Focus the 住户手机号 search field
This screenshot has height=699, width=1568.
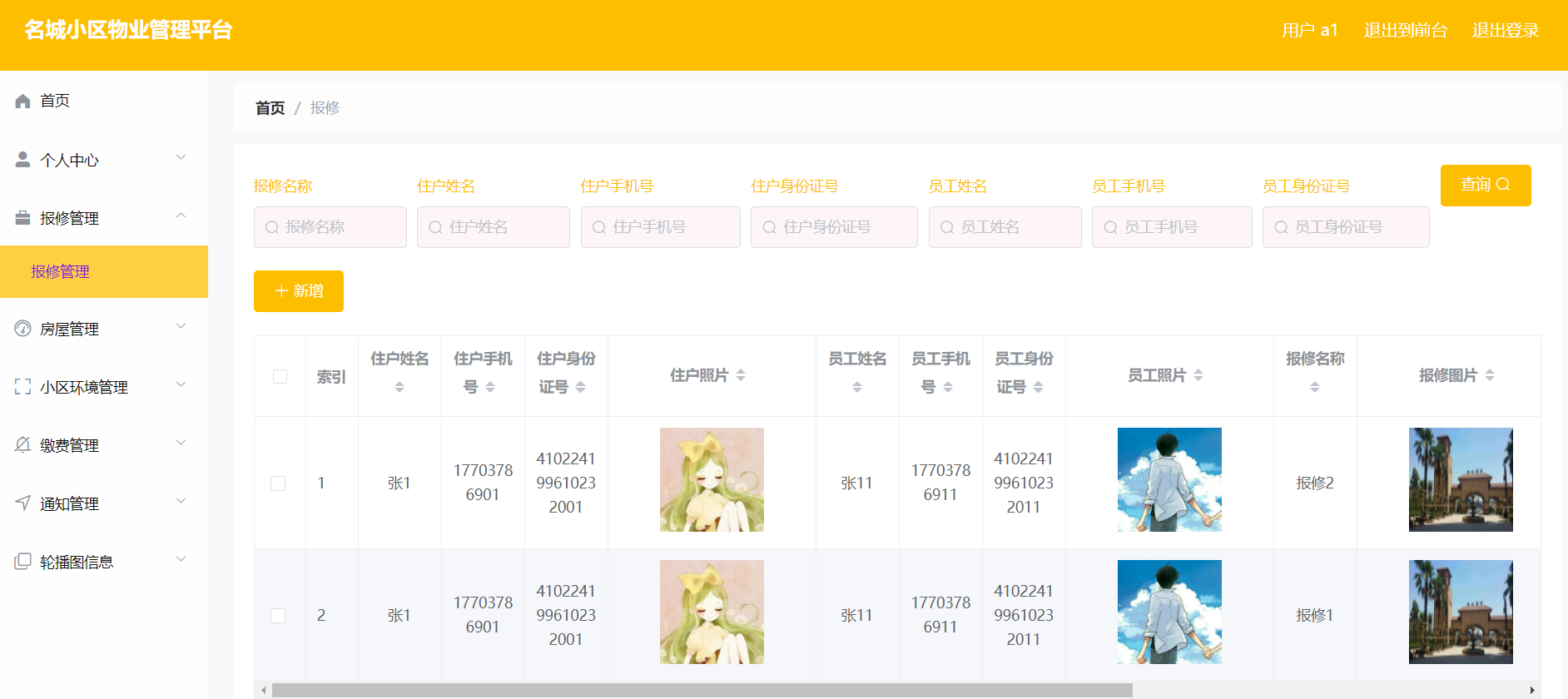click(661, 227)
